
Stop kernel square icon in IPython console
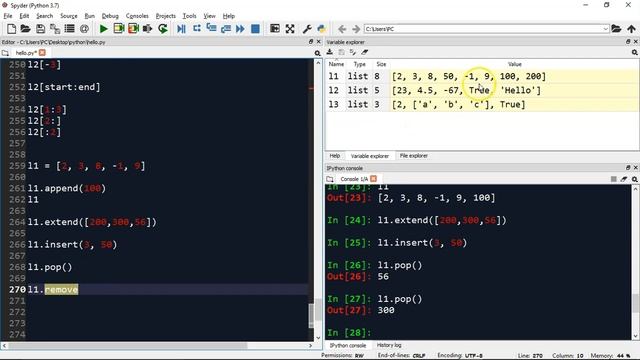pos(613,179)
